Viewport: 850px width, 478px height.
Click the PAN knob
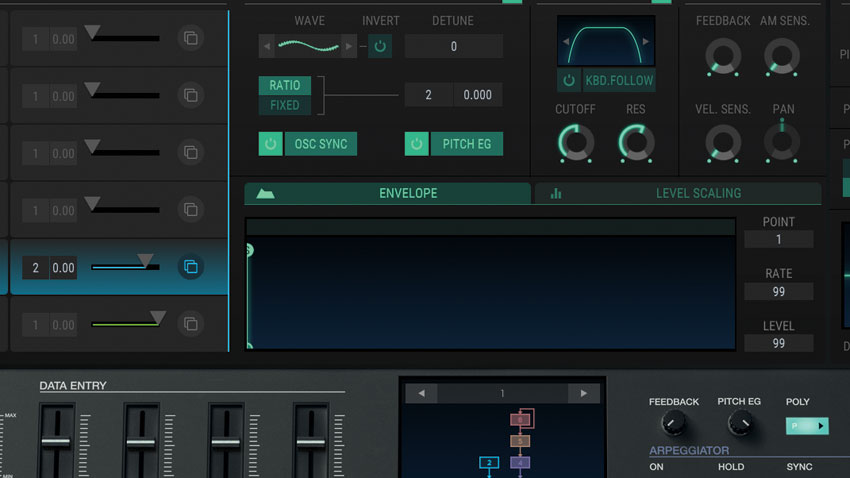click(x=782, y=141)
